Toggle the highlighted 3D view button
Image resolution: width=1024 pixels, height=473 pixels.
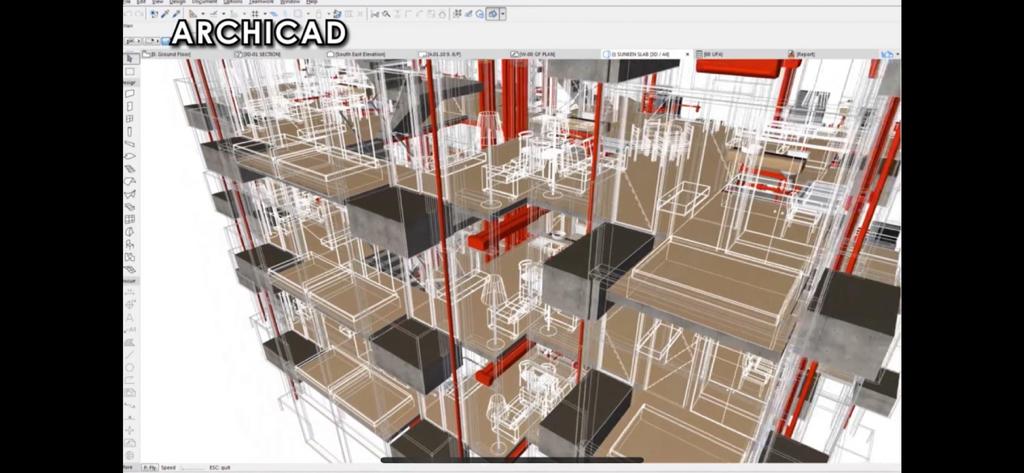coord(492,14)
